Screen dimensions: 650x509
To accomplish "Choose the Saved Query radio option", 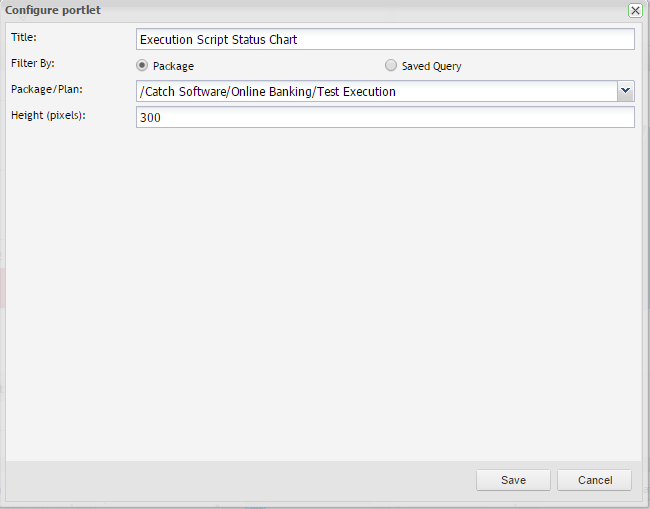I will [391, 66].
